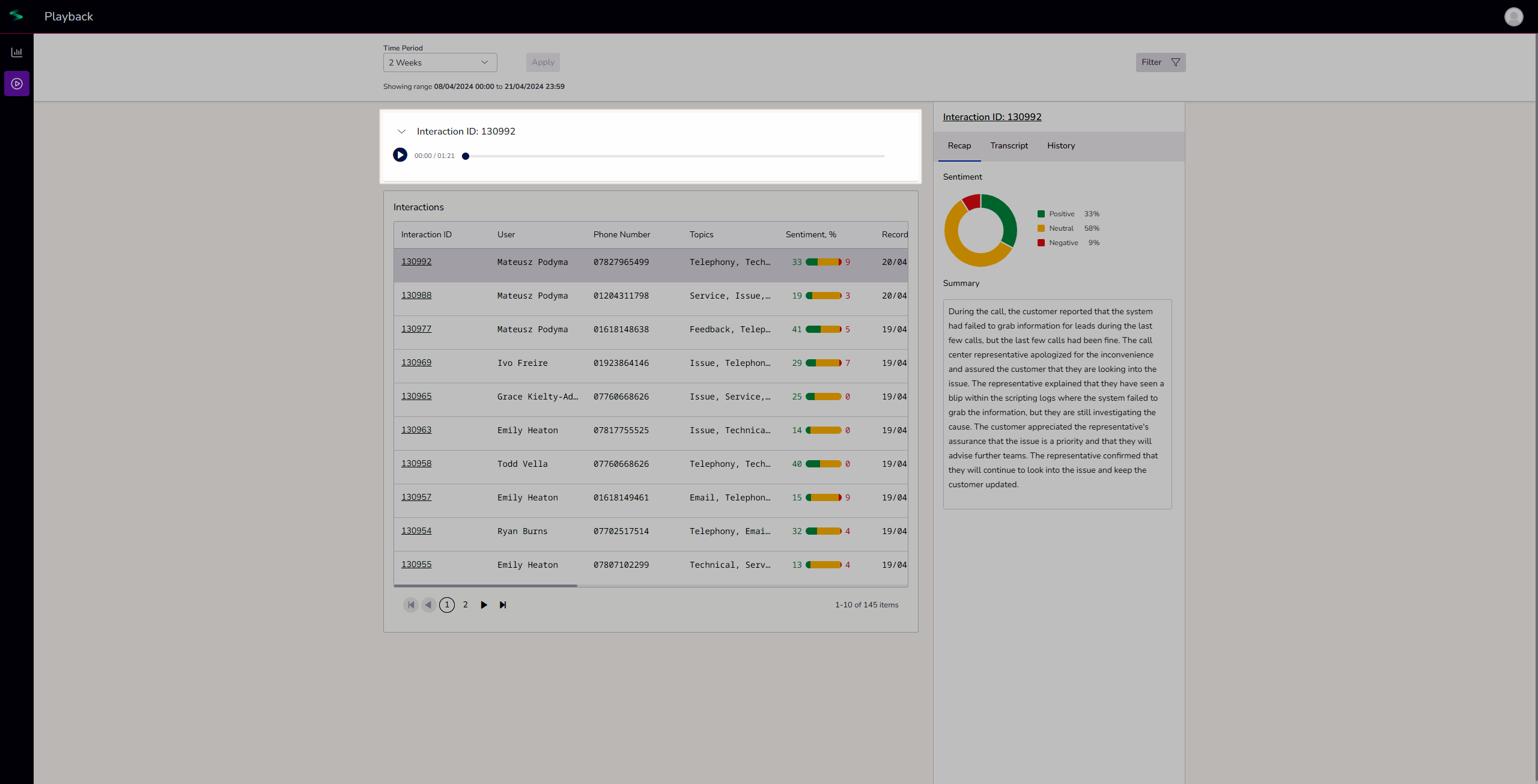Viewport: 1538px width, 784px height.
Task: Switch to the Transcript tab
Action: (x=1009, y=146)
